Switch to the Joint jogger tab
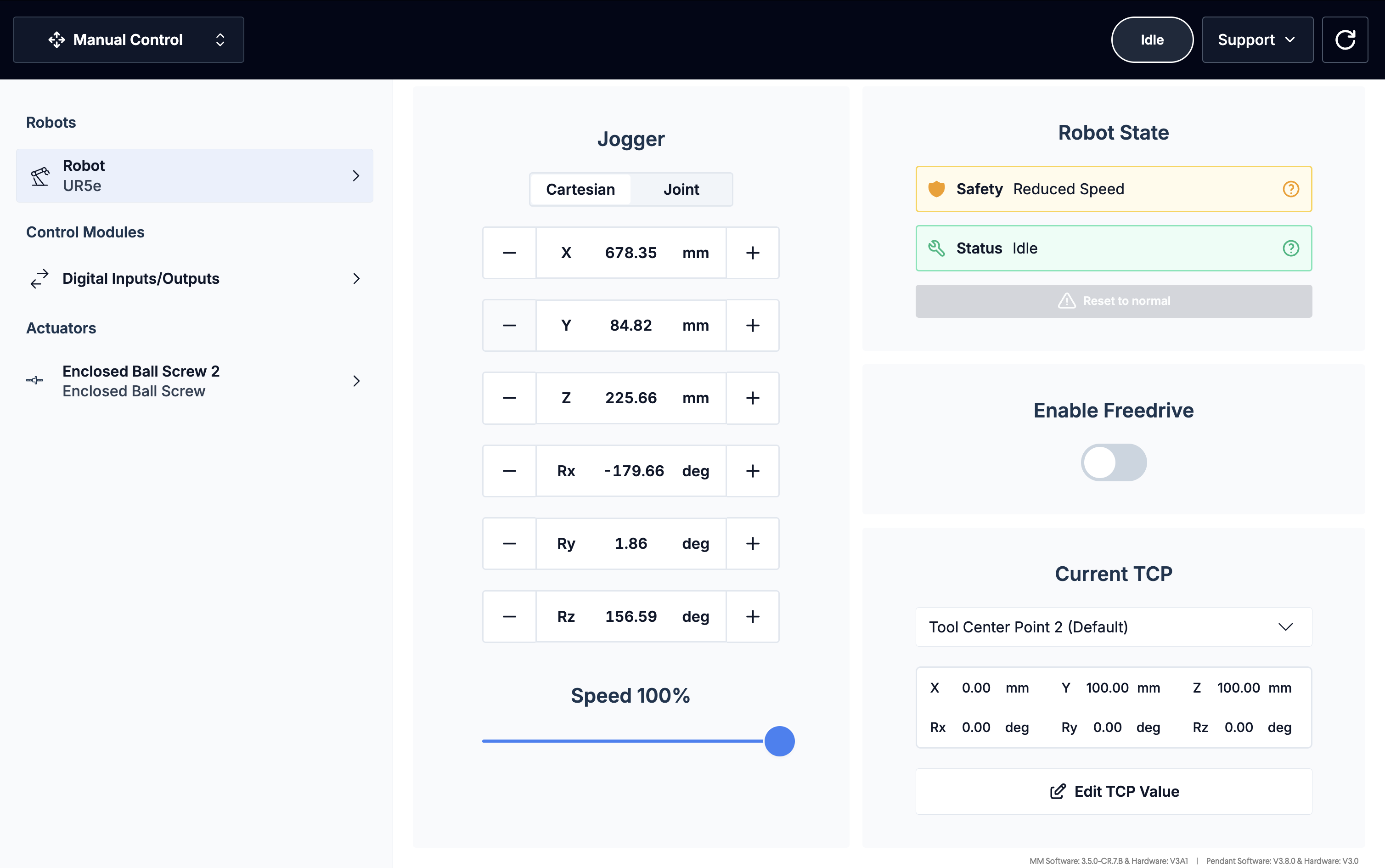 [681, 189]
